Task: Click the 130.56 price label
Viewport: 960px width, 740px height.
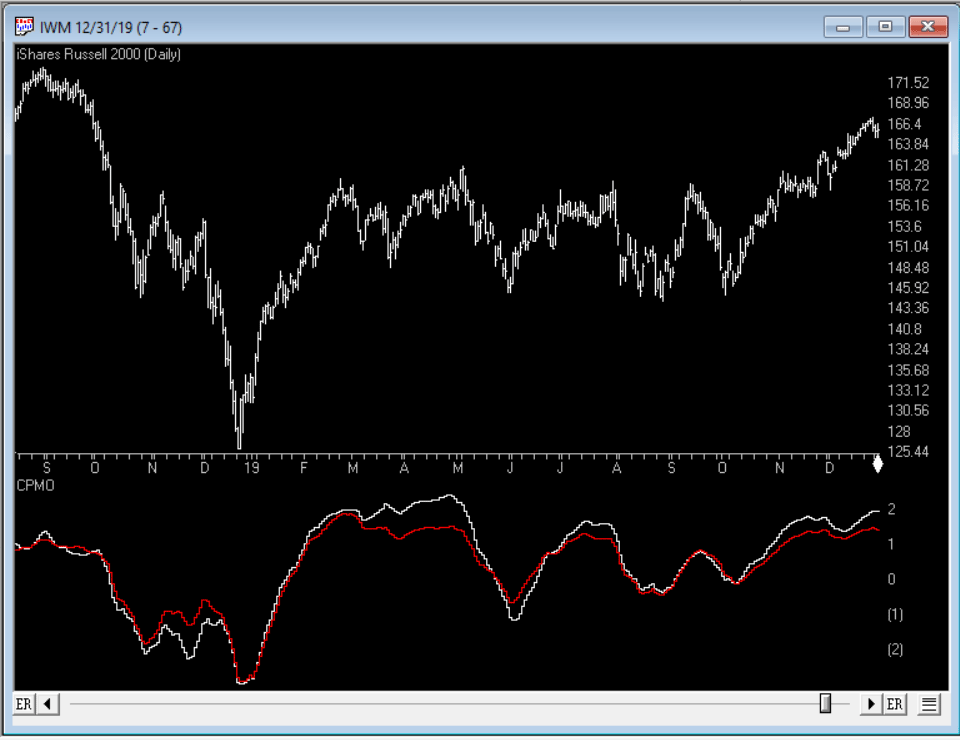Action: pyautogui.click(x=909, y=411)
